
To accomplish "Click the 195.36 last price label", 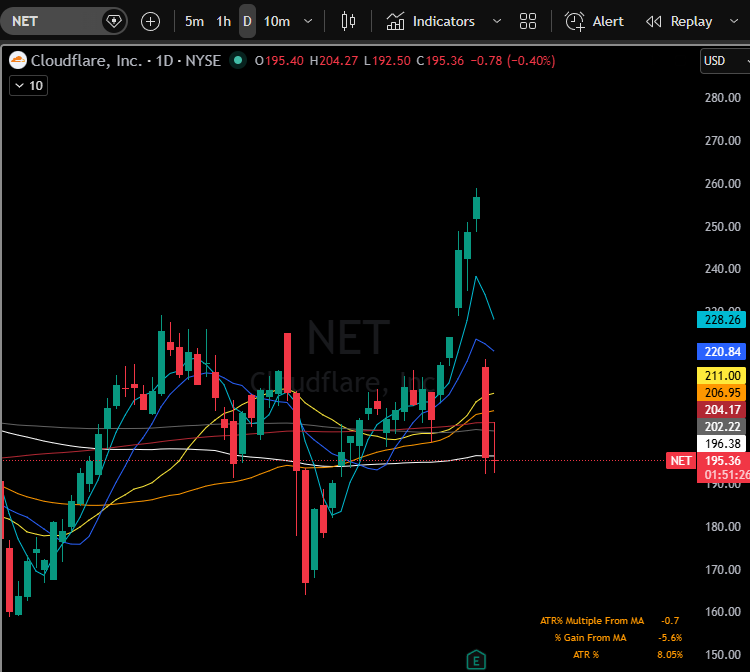I will pyautogui.click(x=723, y=461).
